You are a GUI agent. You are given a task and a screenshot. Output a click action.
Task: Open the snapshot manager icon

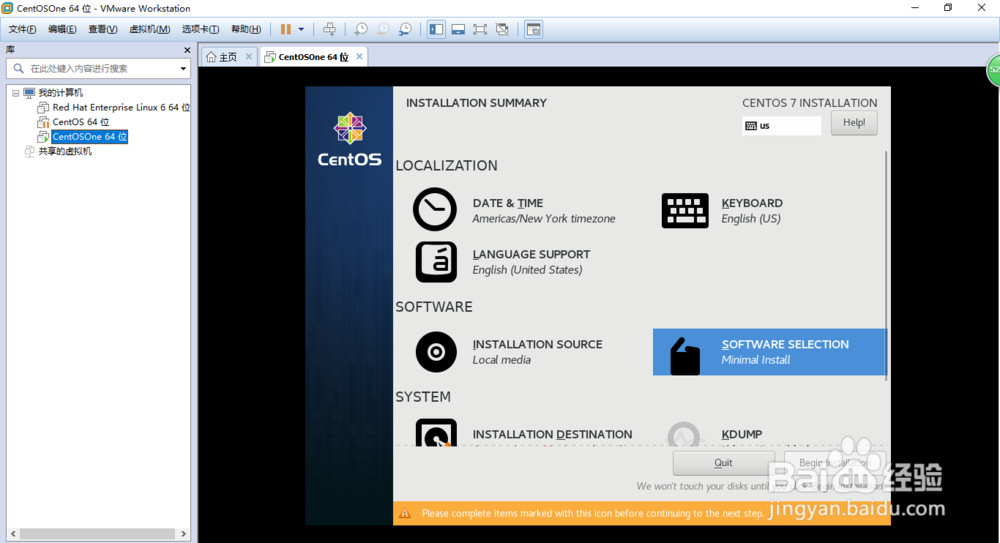(x=405, y=29)
